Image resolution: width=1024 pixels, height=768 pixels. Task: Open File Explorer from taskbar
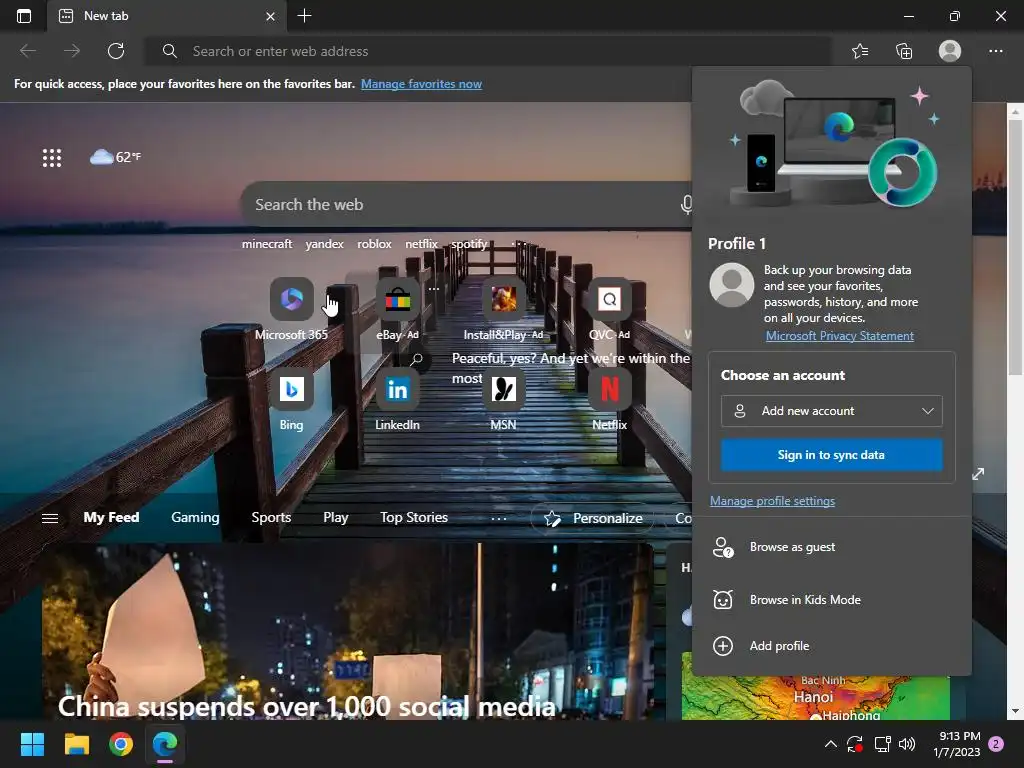[x=76, y=744]
